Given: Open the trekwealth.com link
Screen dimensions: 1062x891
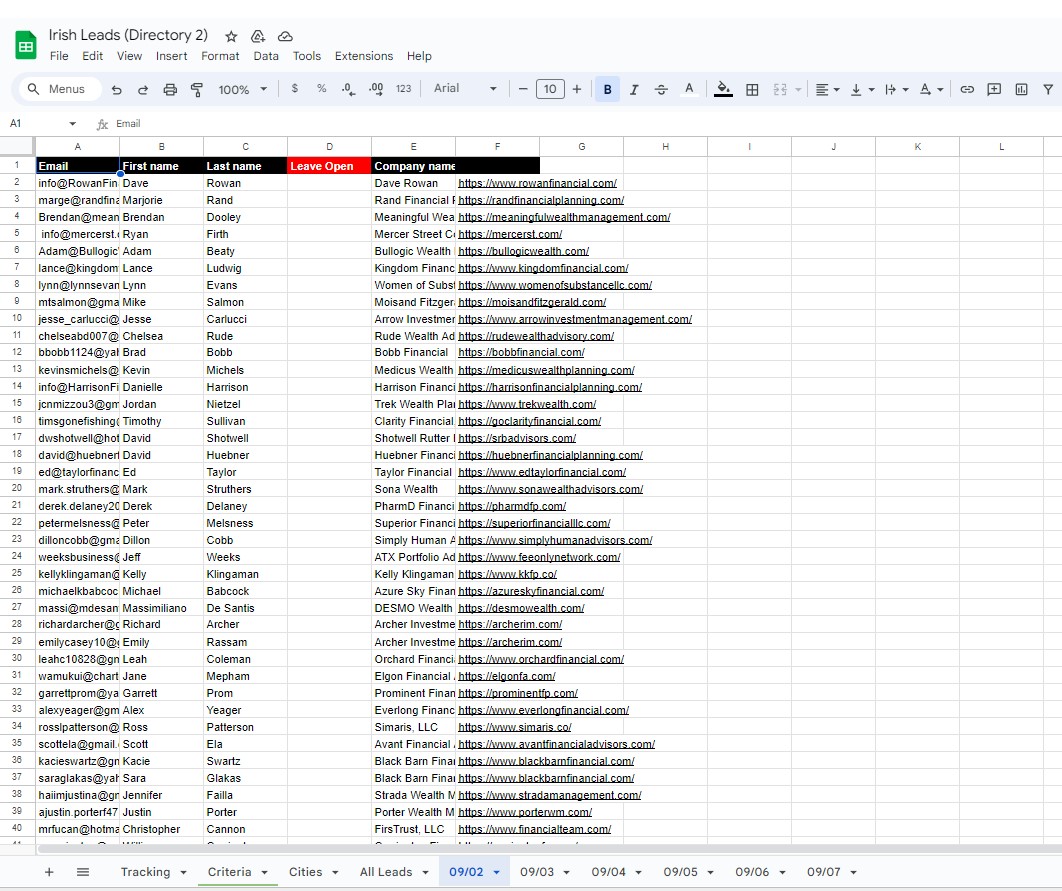Looking at the screenshot, I should tap(527, 404).
